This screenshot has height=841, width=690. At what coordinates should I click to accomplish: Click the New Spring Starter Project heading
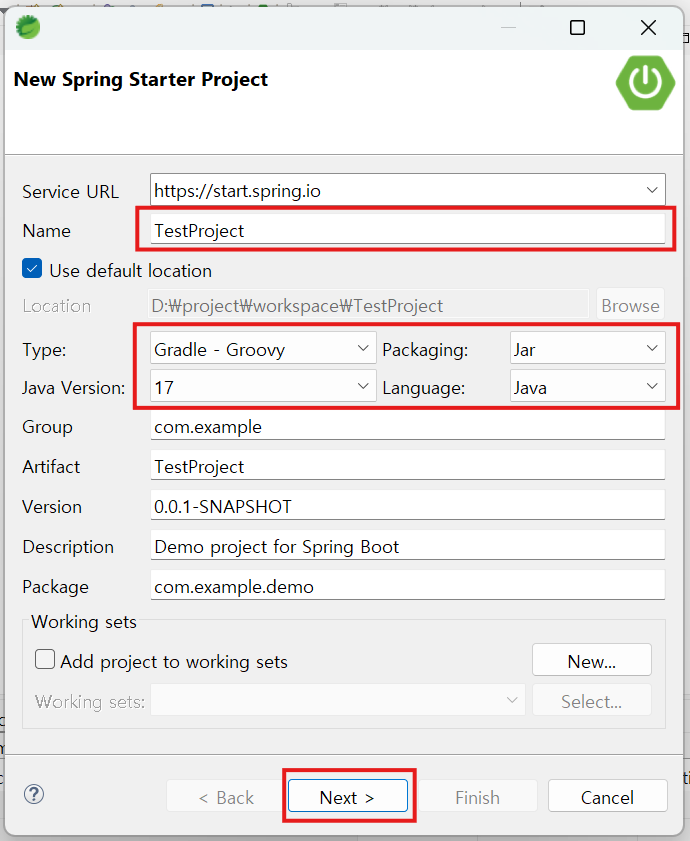[141, 79]
